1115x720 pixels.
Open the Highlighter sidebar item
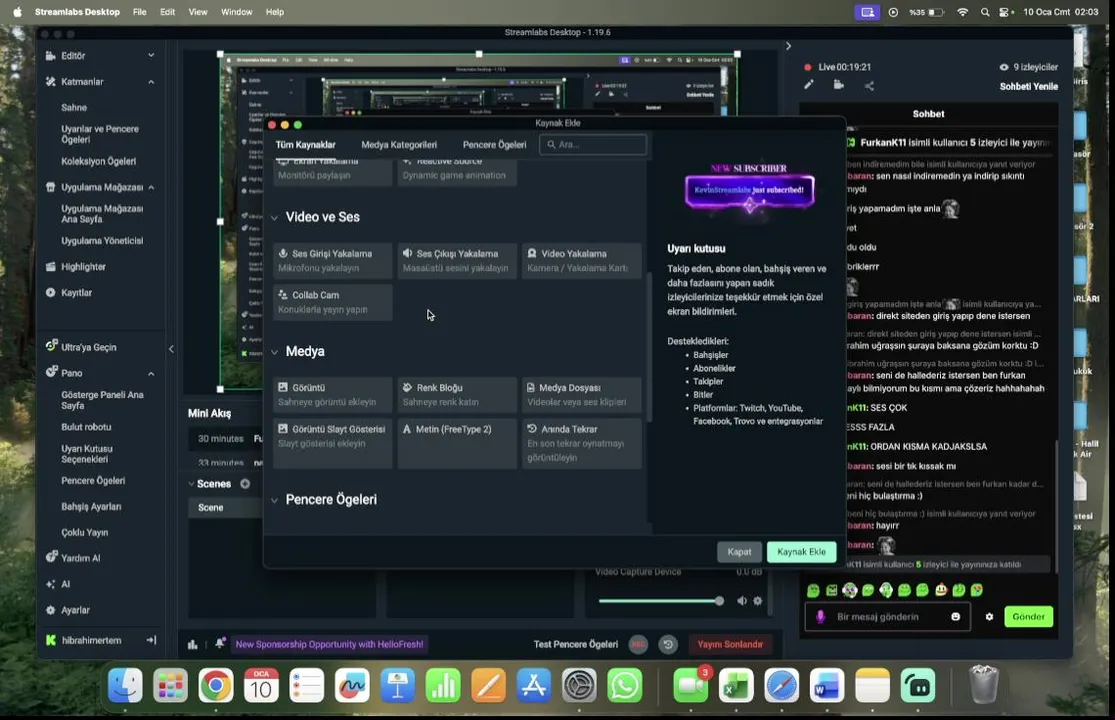tap(83, 267)
